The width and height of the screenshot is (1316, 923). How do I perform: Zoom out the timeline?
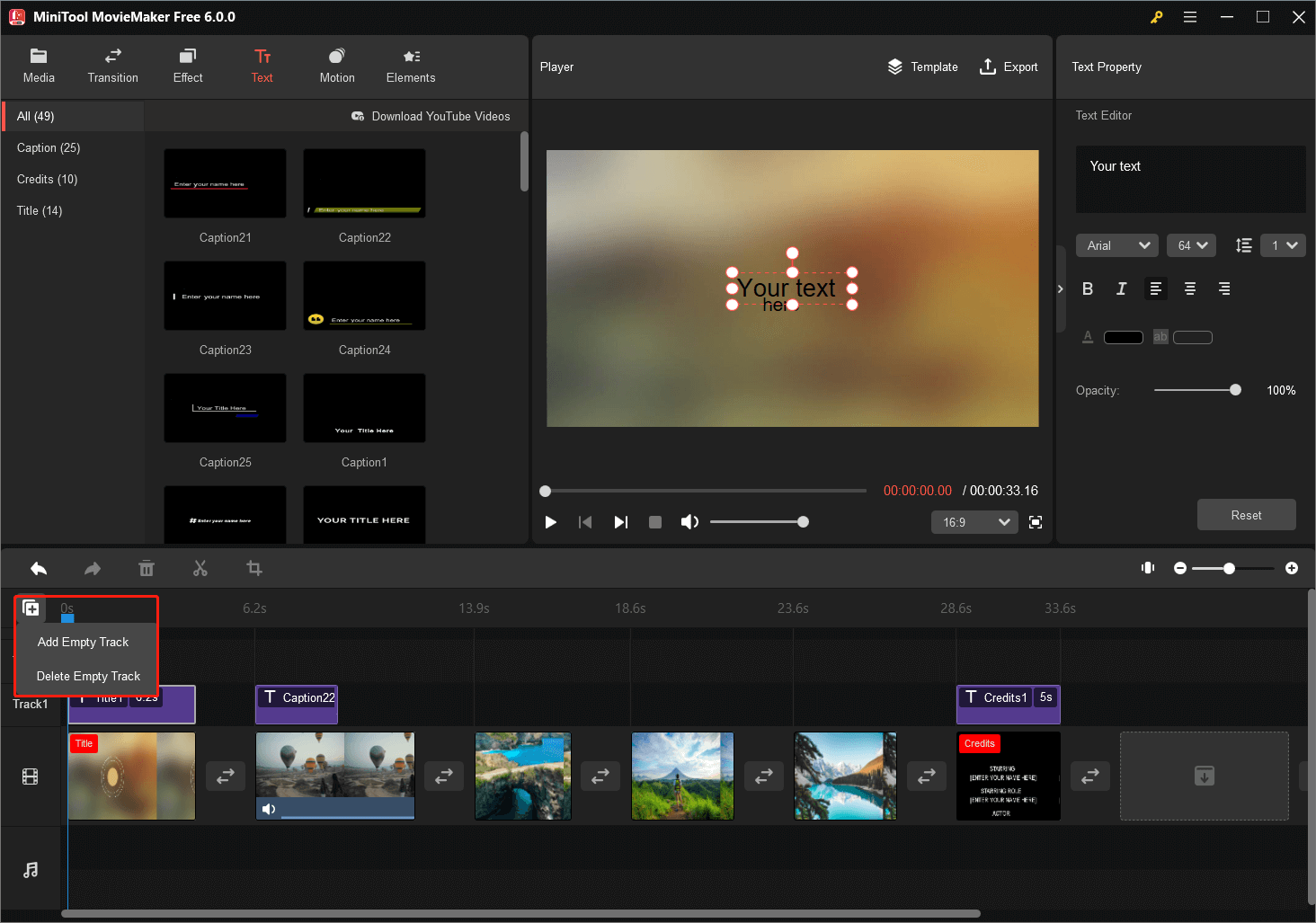click(x=1180, y=568)
